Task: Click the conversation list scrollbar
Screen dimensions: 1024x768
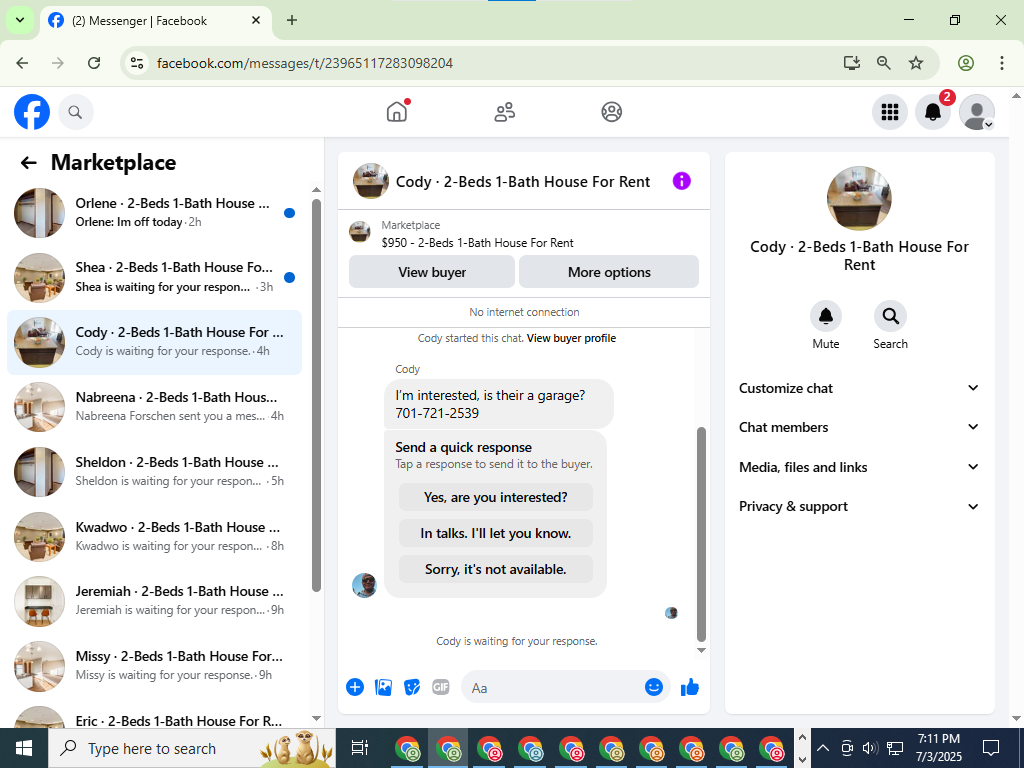Action: pyautogui.click(x=317, y=395)
